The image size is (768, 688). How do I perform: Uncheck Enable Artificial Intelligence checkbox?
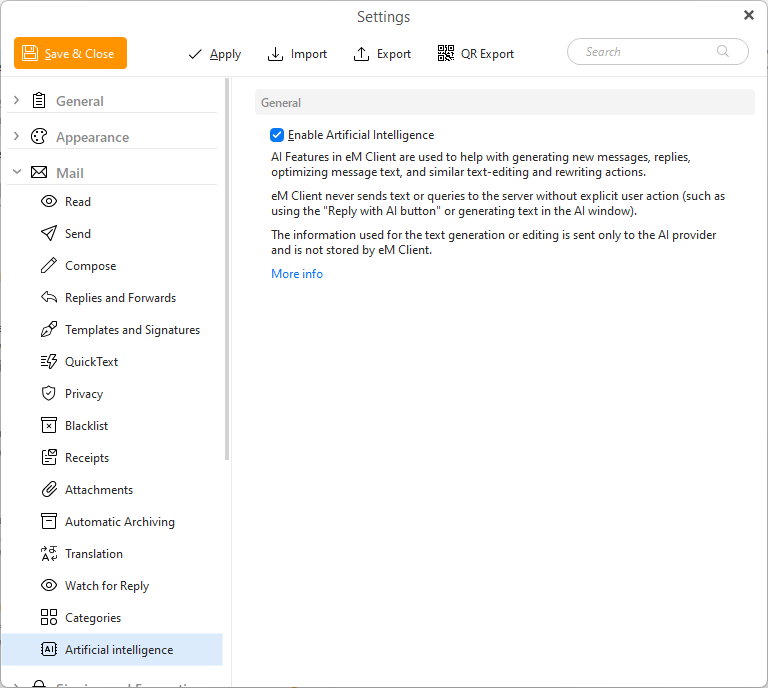pyautogui.click(x=277, y=135)
